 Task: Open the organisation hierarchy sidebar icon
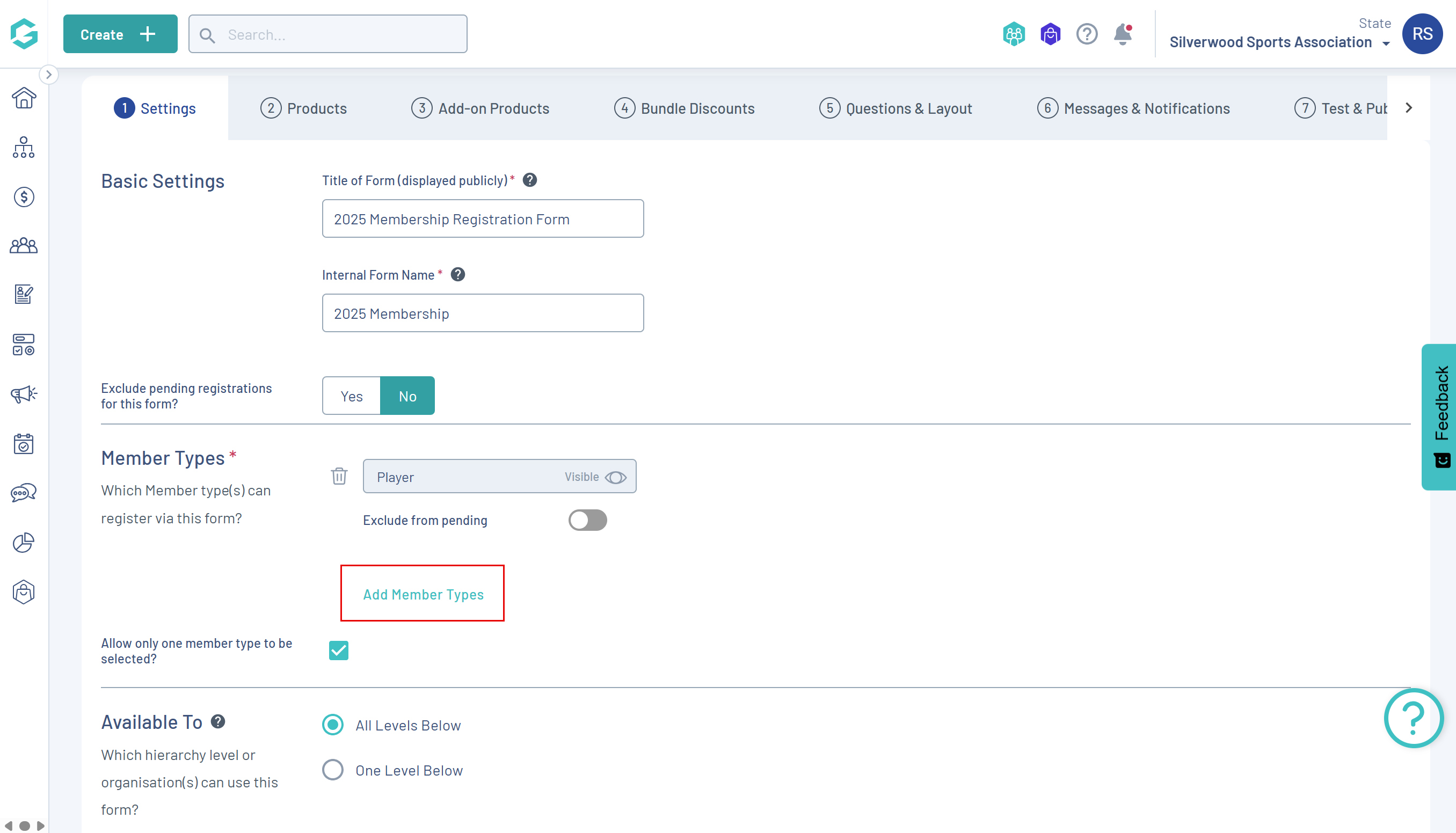pos(24,148)
